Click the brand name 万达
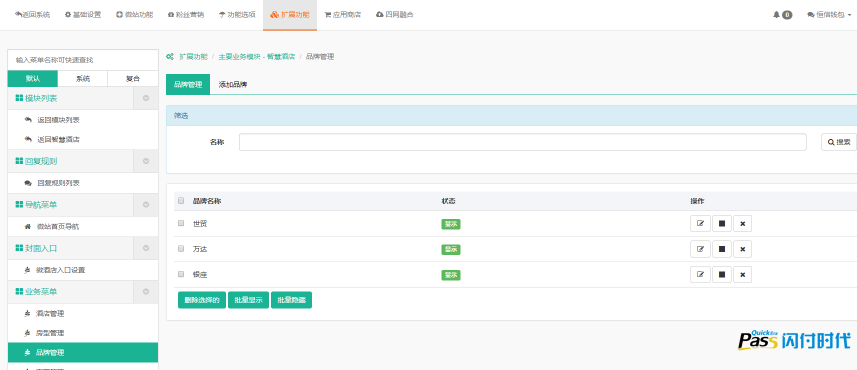This screenshot has height=370, width=857. coord(200,249)
